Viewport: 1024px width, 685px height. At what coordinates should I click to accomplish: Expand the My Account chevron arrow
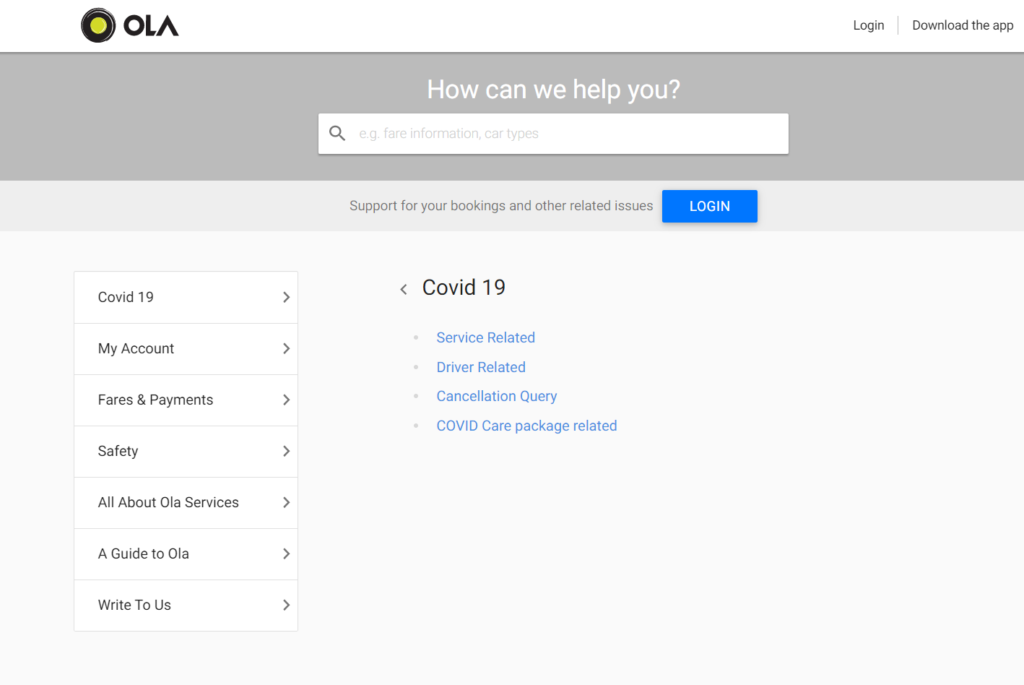pos(286,348)
